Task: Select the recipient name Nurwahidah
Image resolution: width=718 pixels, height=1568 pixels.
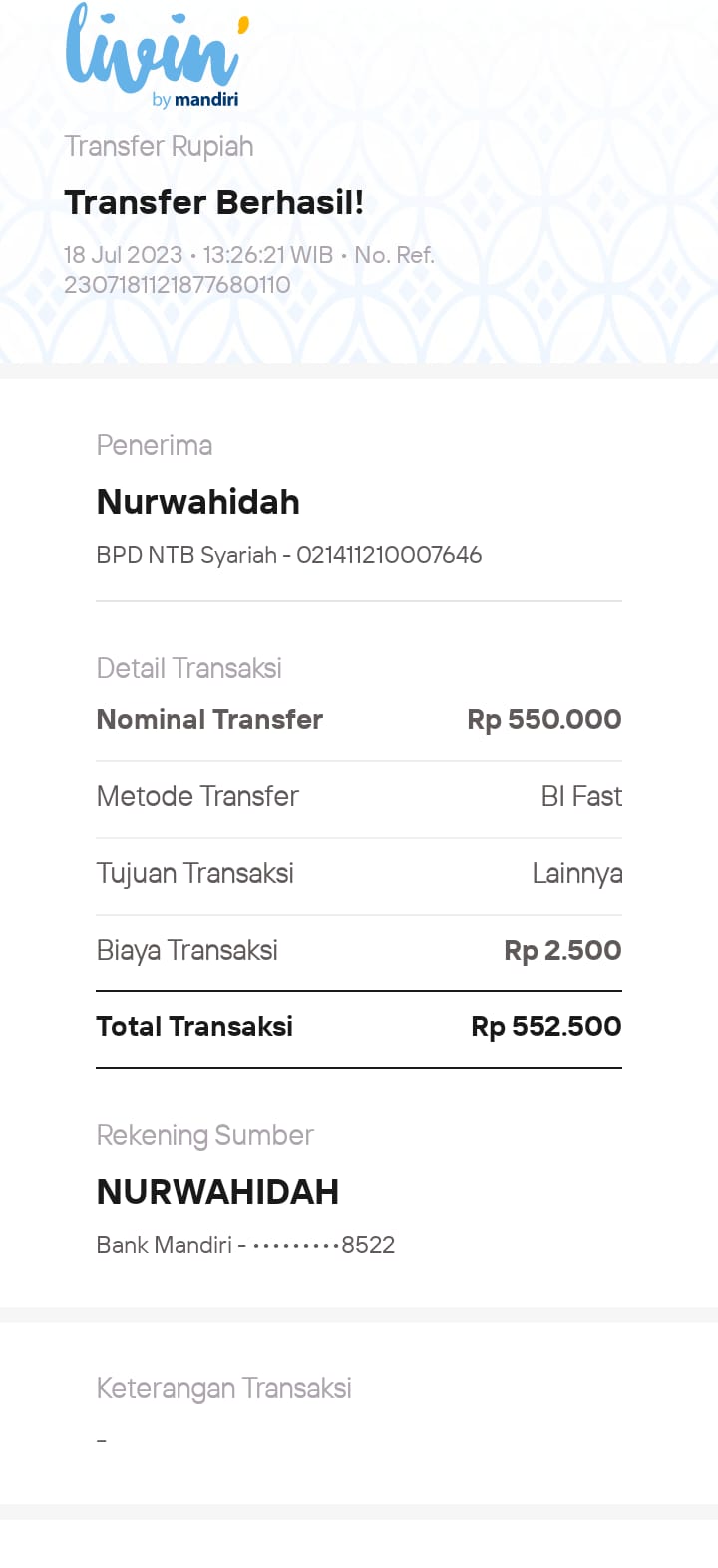Action: [x=197, y=502]
